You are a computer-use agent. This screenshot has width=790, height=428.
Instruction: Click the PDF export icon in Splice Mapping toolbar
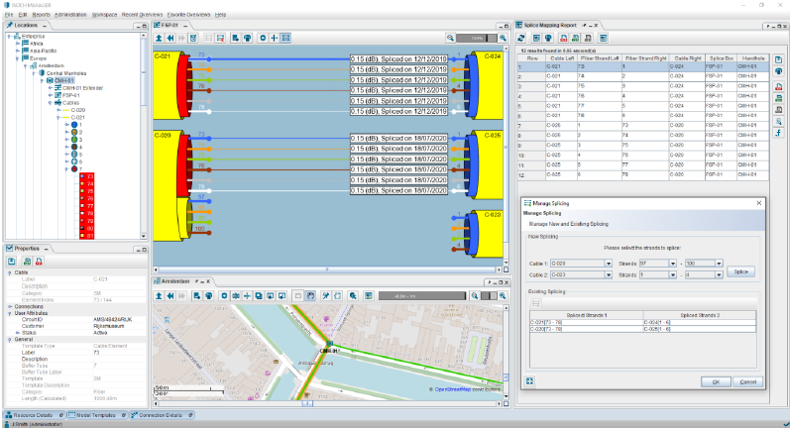point(563,37)
